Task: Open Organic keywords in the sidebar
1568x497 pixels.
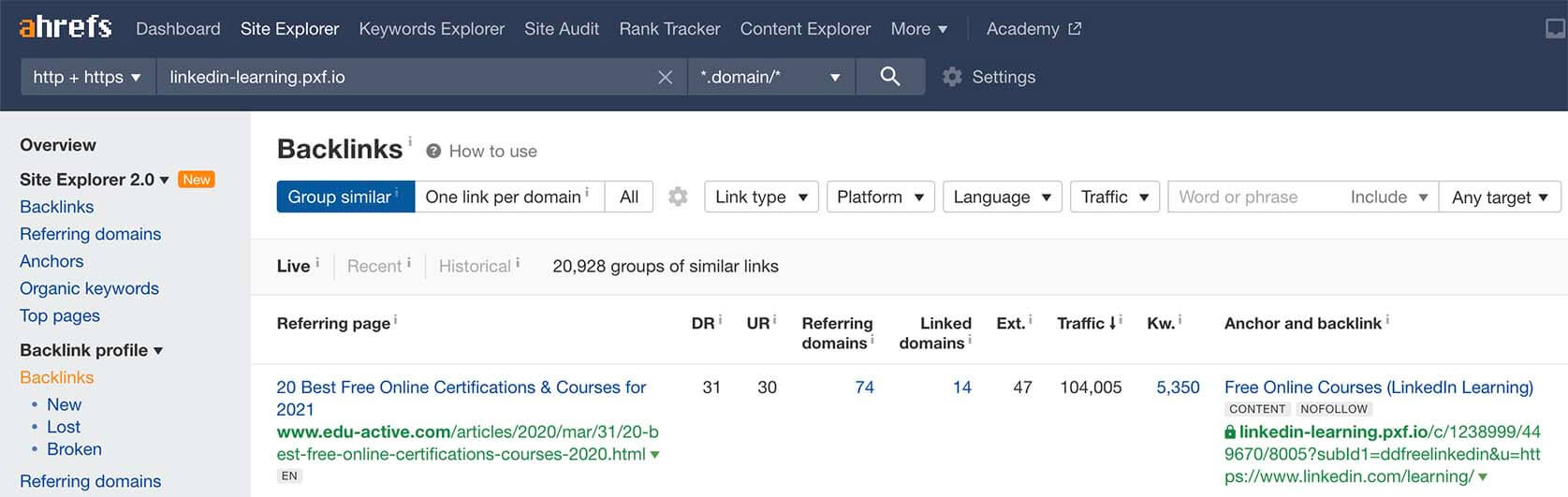Action: click(x=89, y=288)
